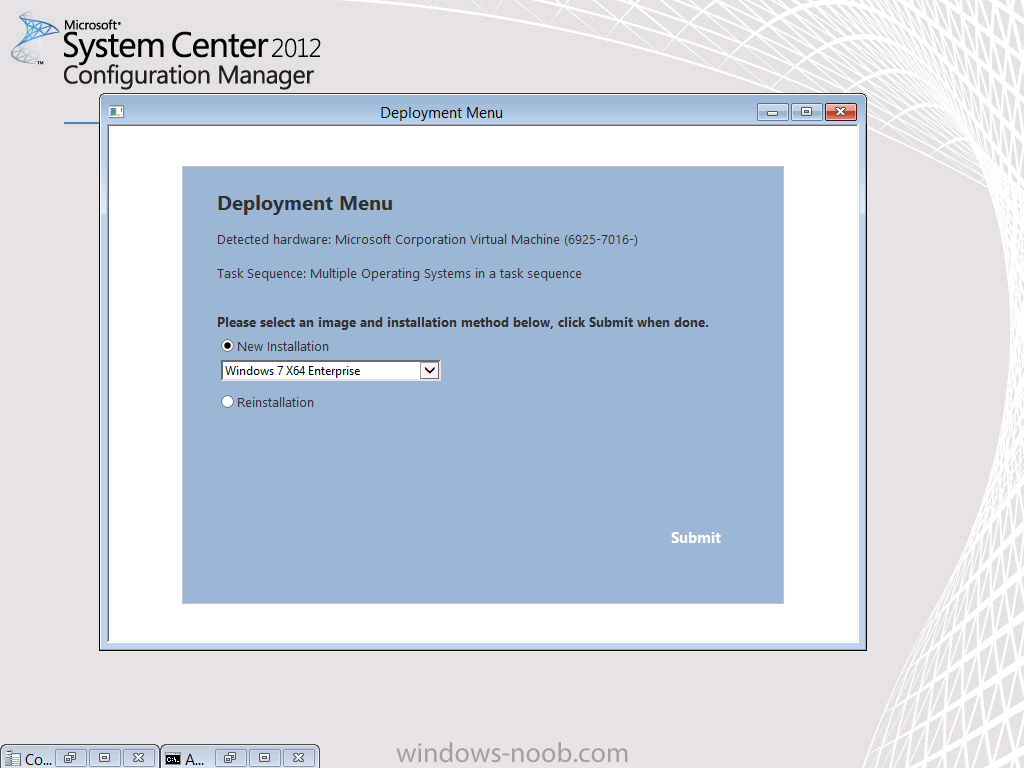The image size is (1024, 768).
Task: Restore the minimized 'A...' command prompt window
Action: (x=230, y=758)
